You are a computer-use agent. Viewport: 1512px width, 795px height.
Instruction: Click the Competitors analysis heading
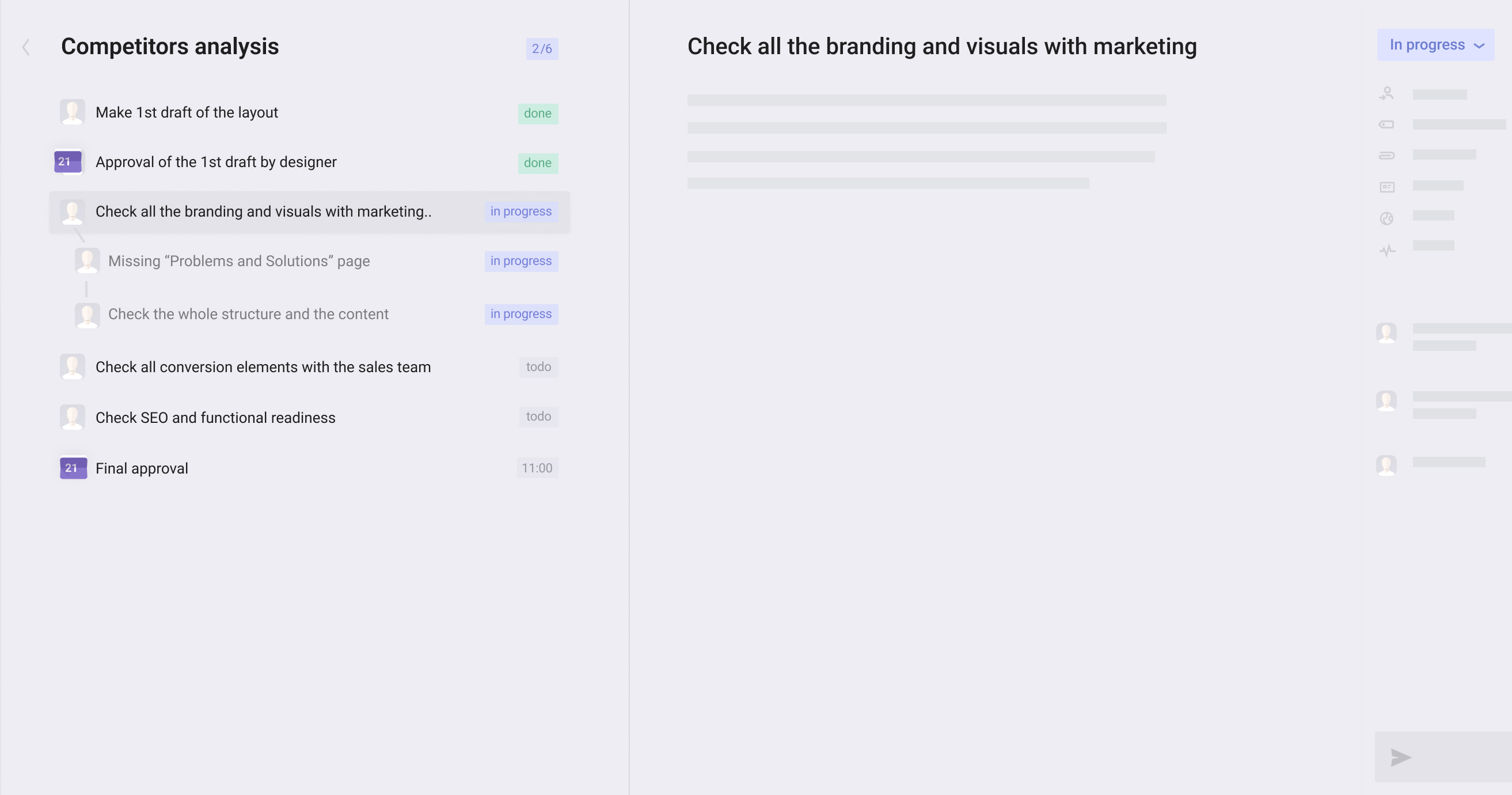[170, 47]
